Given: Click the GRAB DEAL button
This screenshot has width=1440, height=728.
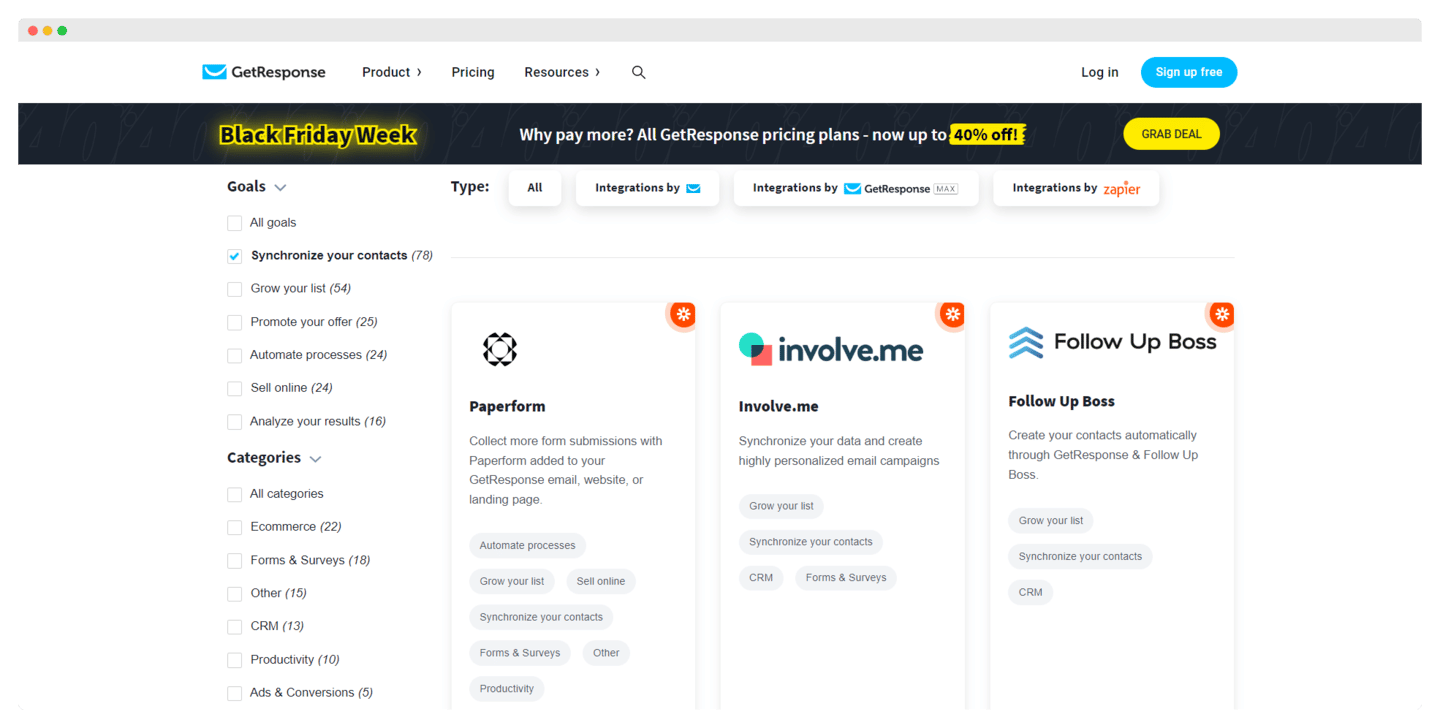Looking at the screenshot, I should coord(1171,134).
